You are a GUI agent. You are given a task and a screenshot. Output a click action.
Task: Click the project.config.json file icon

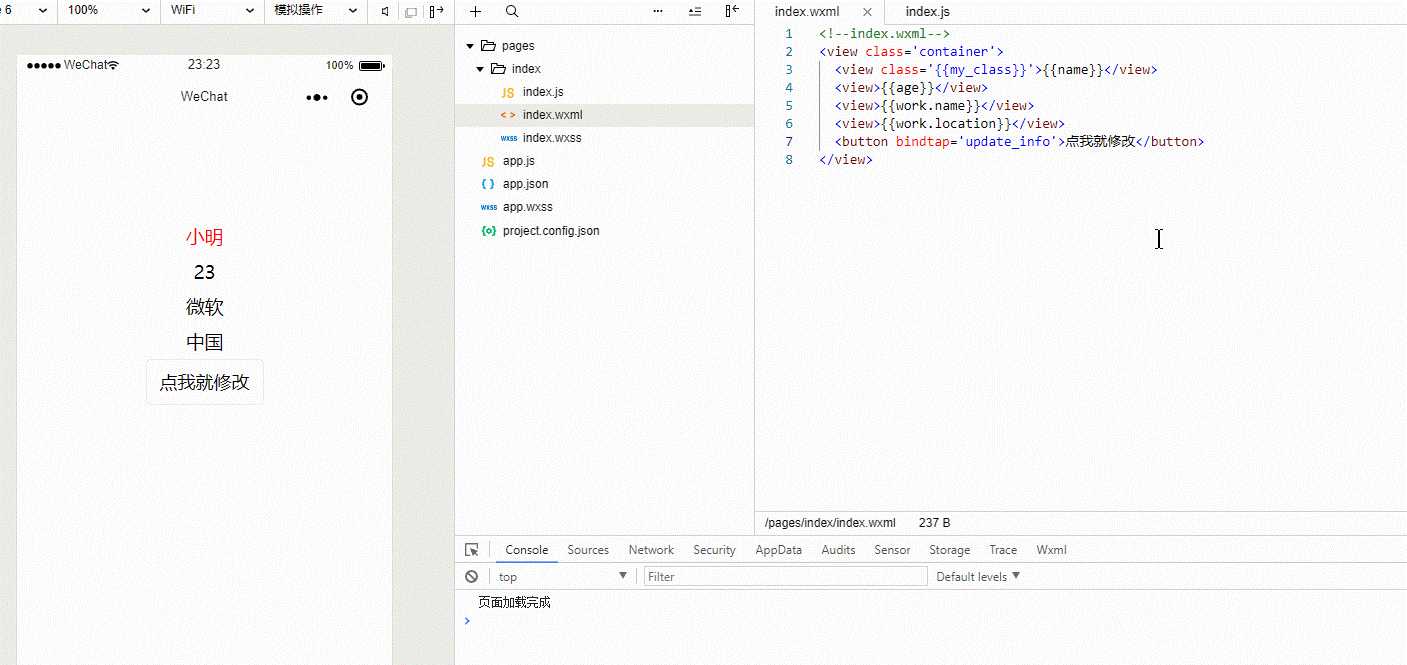tap(488, 231)
